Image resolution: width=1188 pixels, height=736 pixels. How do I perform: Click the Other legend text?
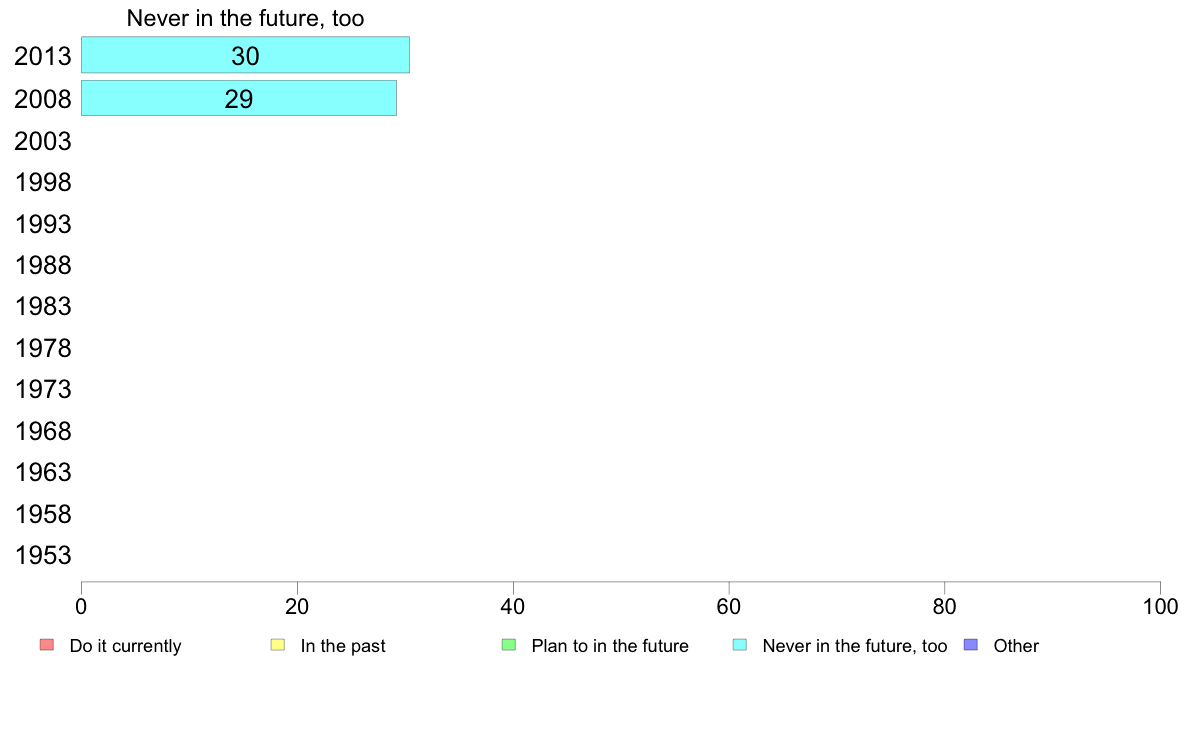[1016, 646]
